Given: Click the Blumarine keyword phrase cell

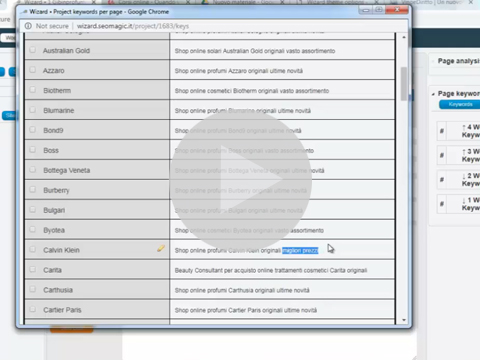Looking at the screenshot, I should [x=282, y=110].
